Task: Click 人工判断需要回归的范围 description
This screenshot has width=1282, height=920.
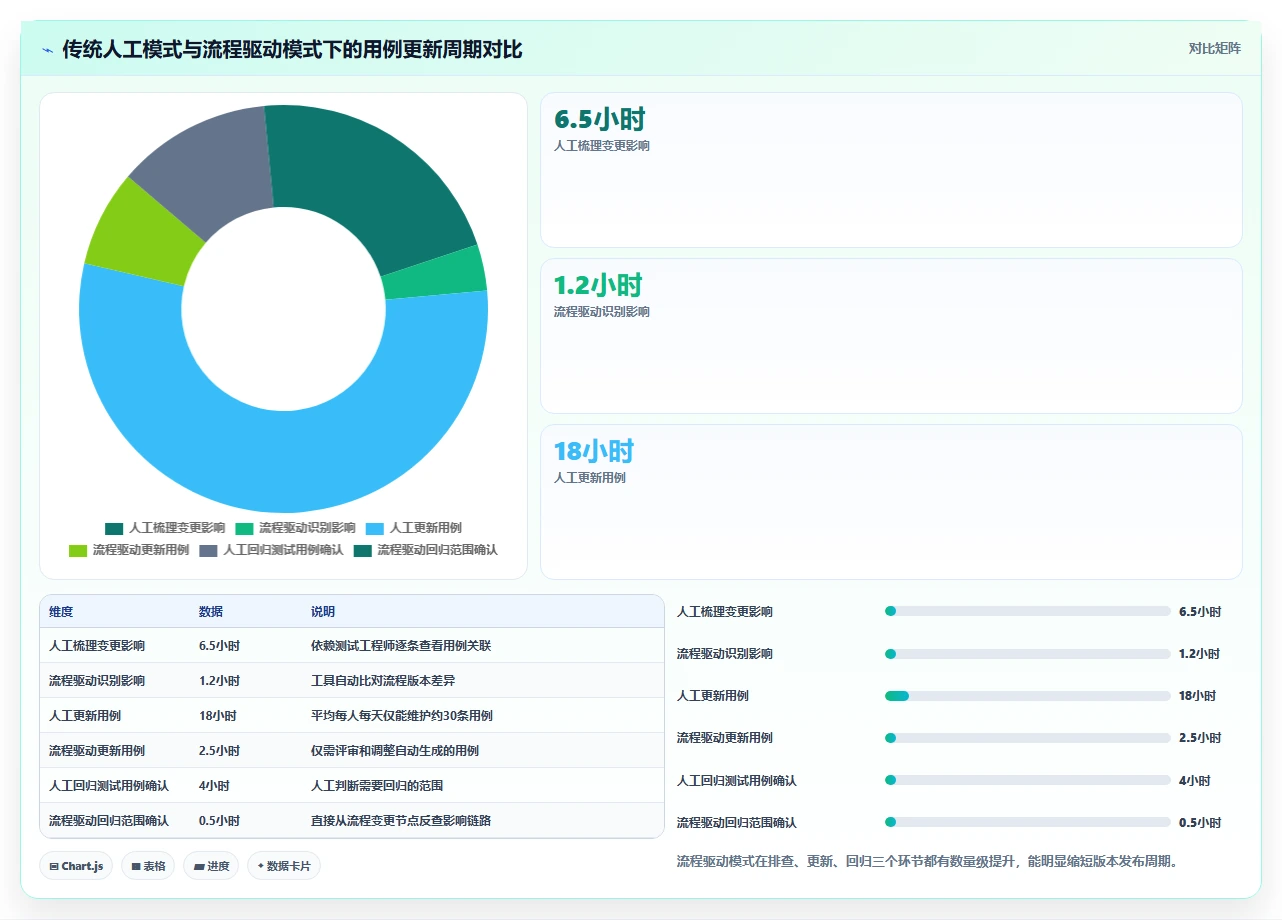Action: coord(377,786)
